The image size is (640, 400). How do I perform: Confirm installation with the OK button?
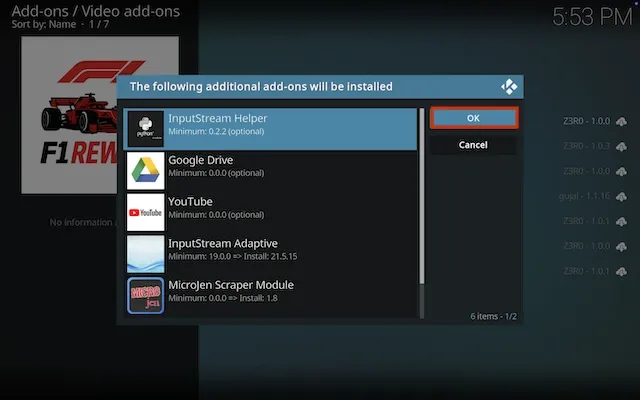474,118
